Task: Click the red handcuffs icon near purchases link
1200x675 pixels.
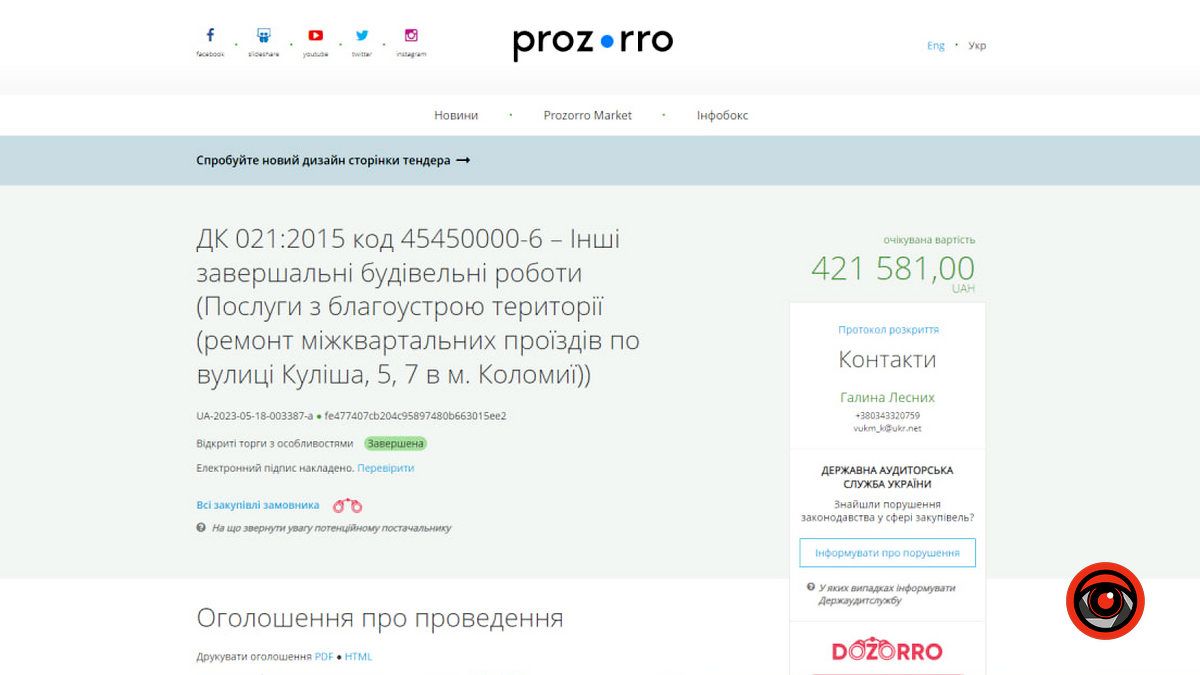Action: click(347, 505)
